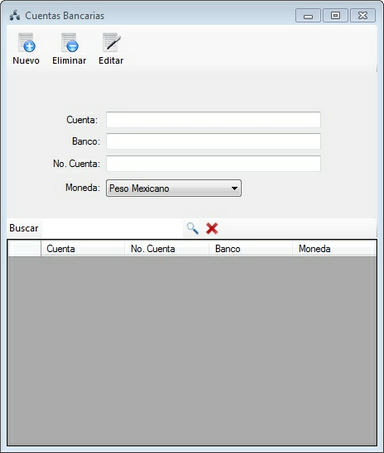Maximize the Cuentas Bancarias window
This screenshot has height=453, width=384.
335,16
